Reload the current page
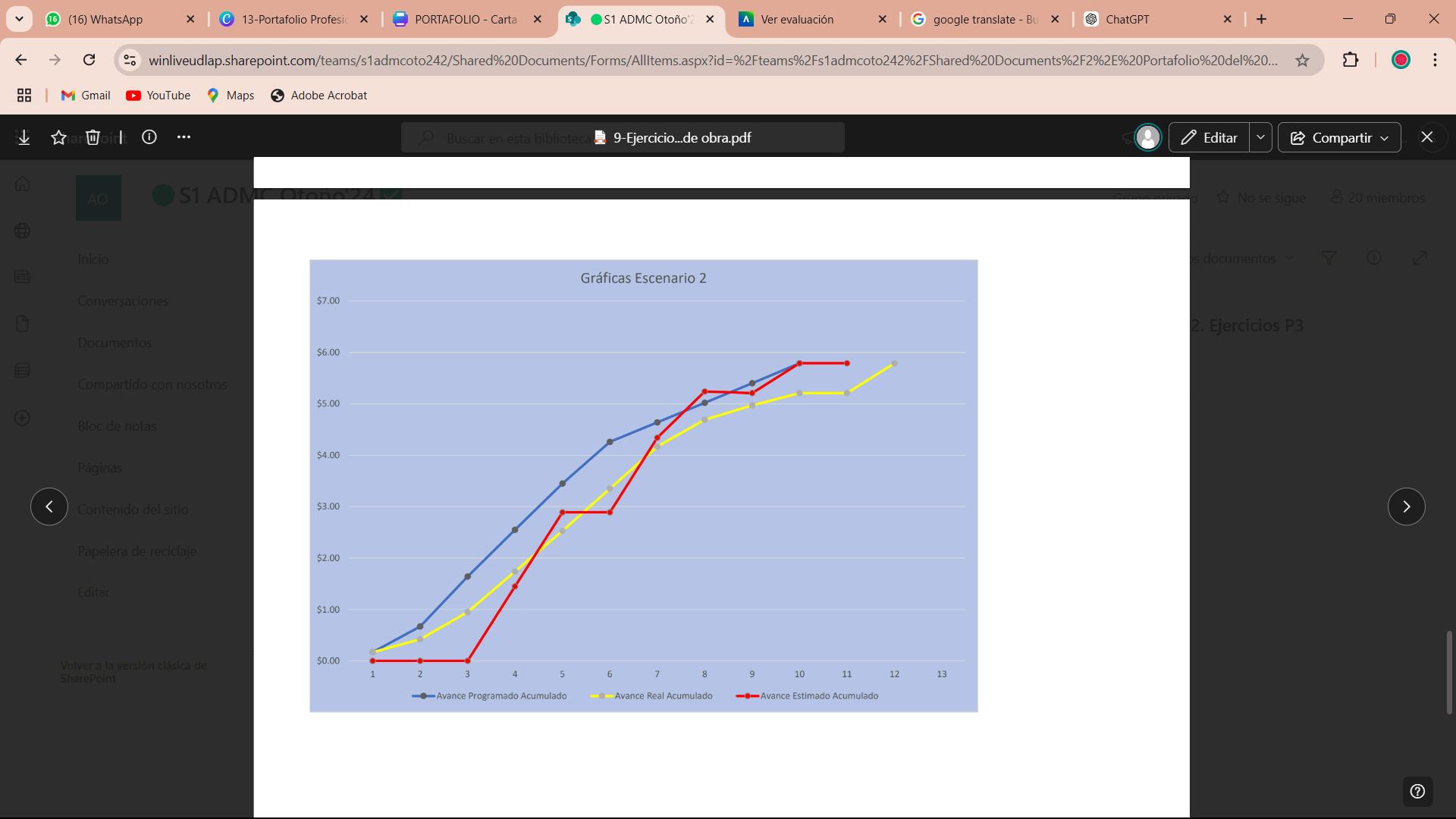This screenshot has width=1456, height=819. [x=89, y=60]
